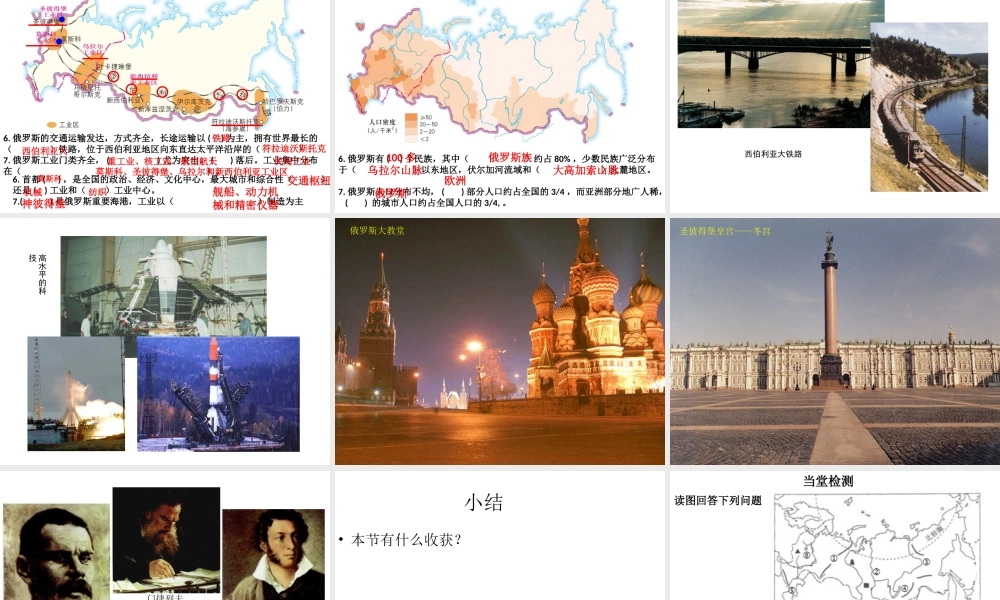Select the caption 门捷列夫
1000x600 pixels.
[165, 597]
